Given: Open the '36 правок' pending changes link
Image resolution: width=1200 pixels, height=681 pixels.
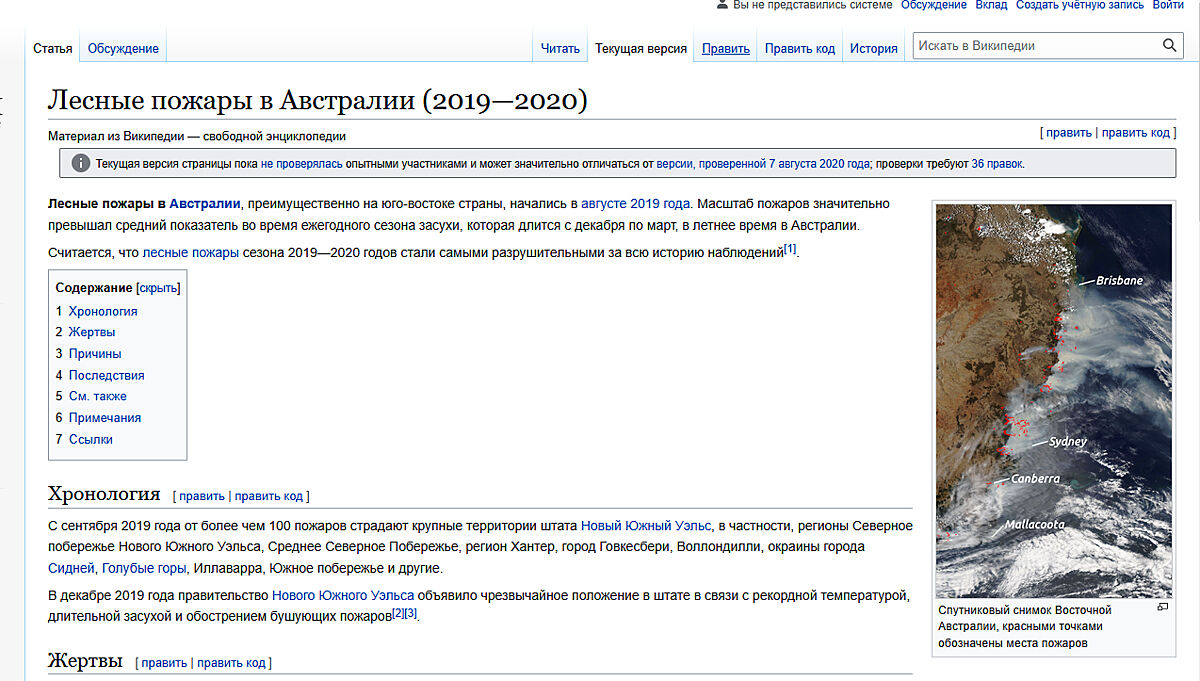Looking at the screenshot, I should [x=997, y=164].
